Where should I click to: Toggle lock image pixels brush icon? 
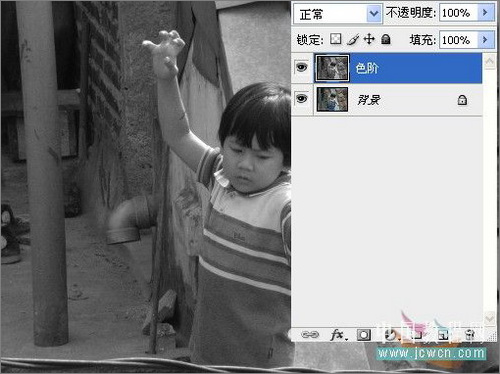pyautogui.click(x=353, y=39)
